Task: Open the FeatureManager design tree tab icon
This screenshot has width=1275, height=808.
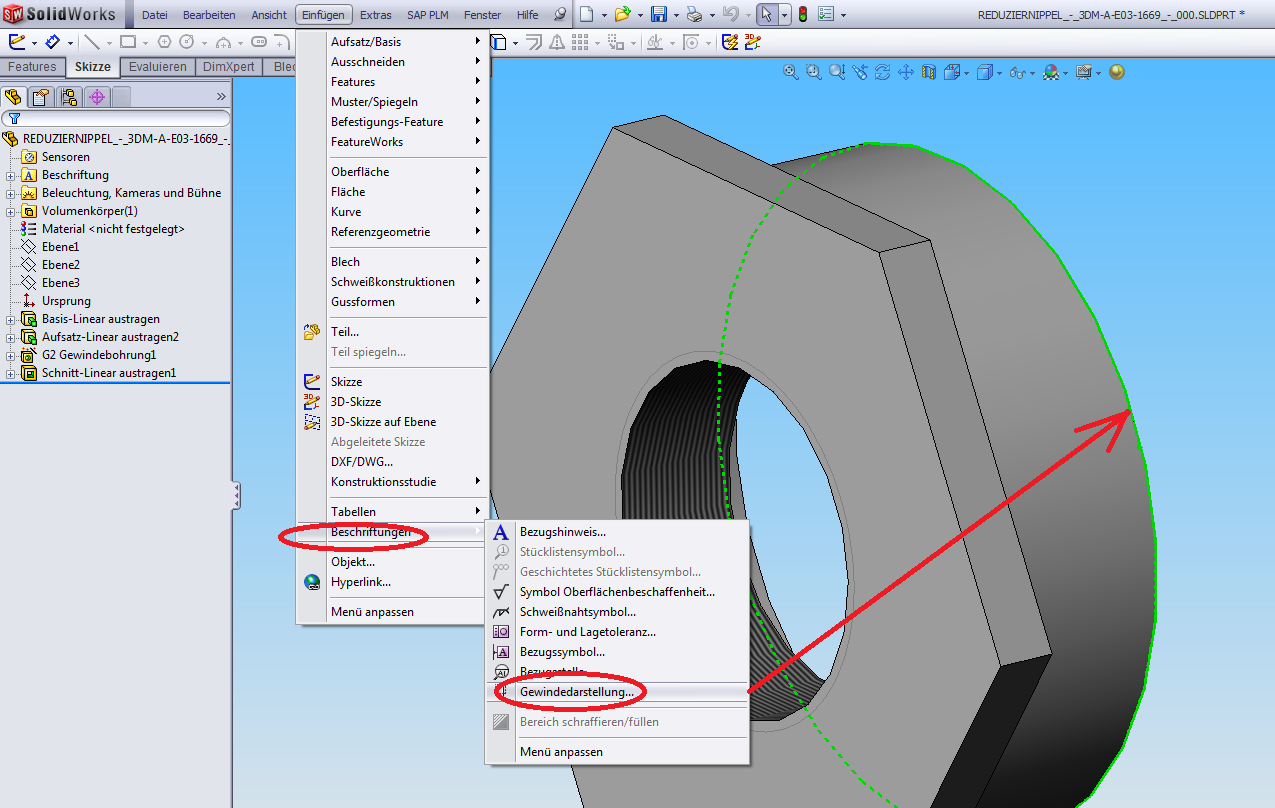Action: 13,97
